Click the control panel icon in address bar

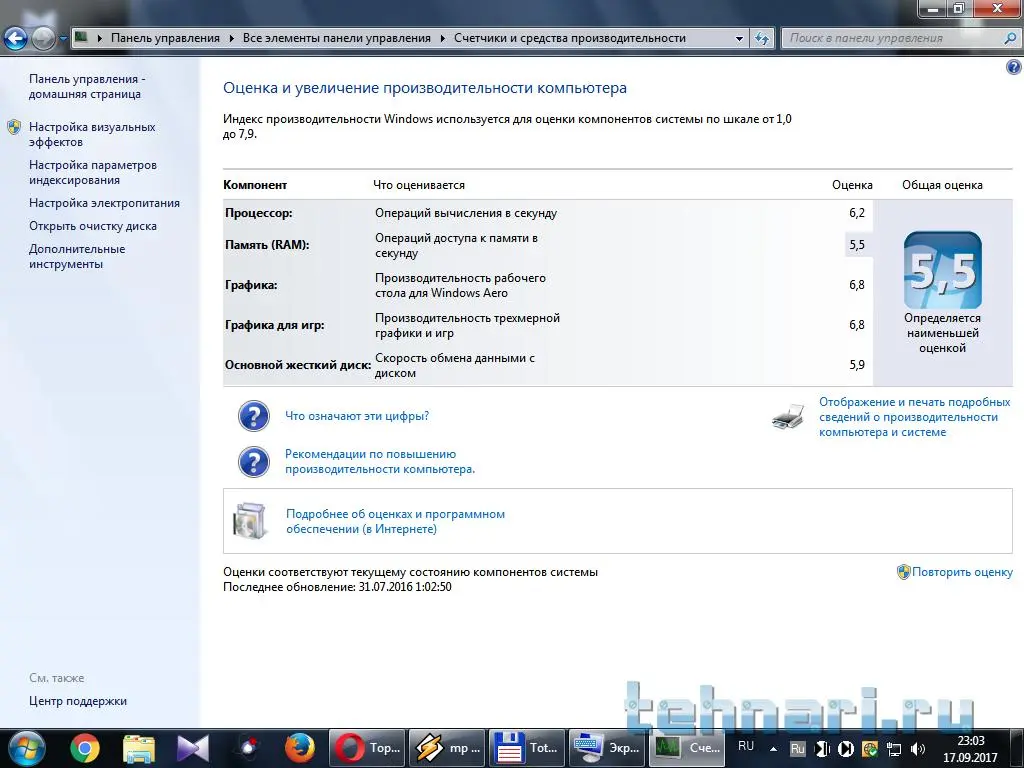(x=81, y=37)
